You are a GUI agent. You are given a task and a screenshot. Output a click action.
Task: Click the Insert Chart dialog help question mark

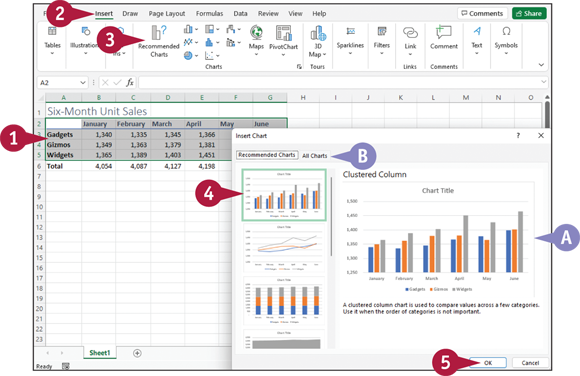point(518,135)
